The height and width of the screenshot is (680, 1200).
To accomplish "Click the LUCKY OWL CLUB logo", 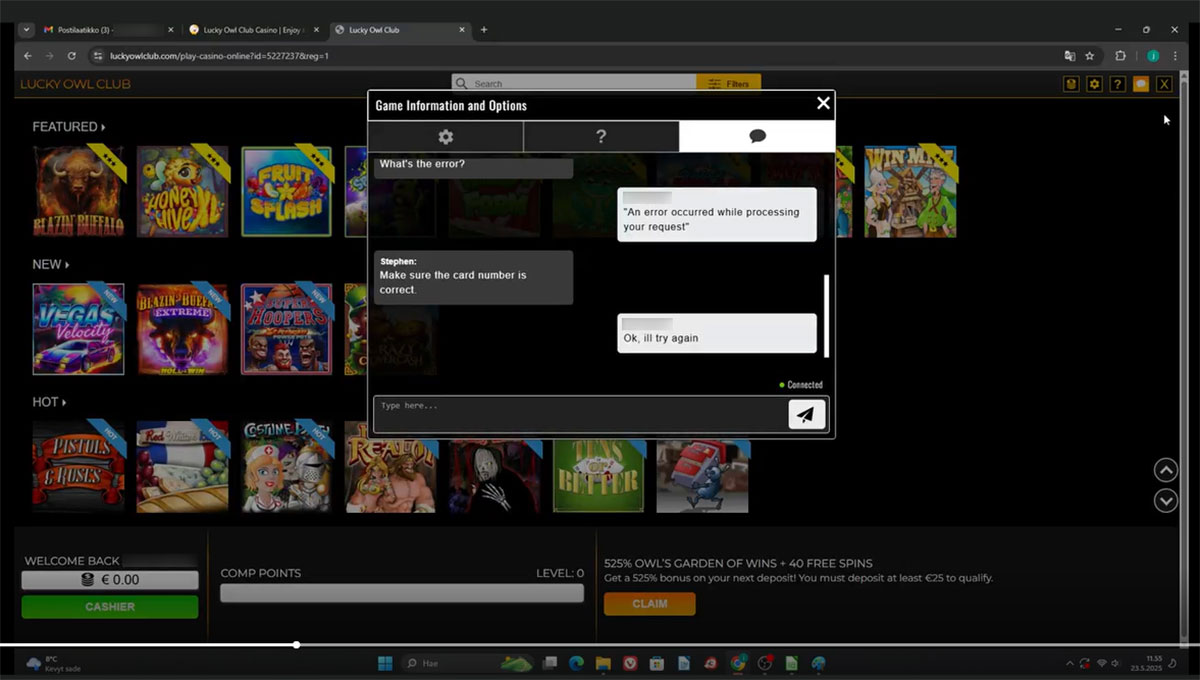I will pyautogui.click(x=75, y=84).
